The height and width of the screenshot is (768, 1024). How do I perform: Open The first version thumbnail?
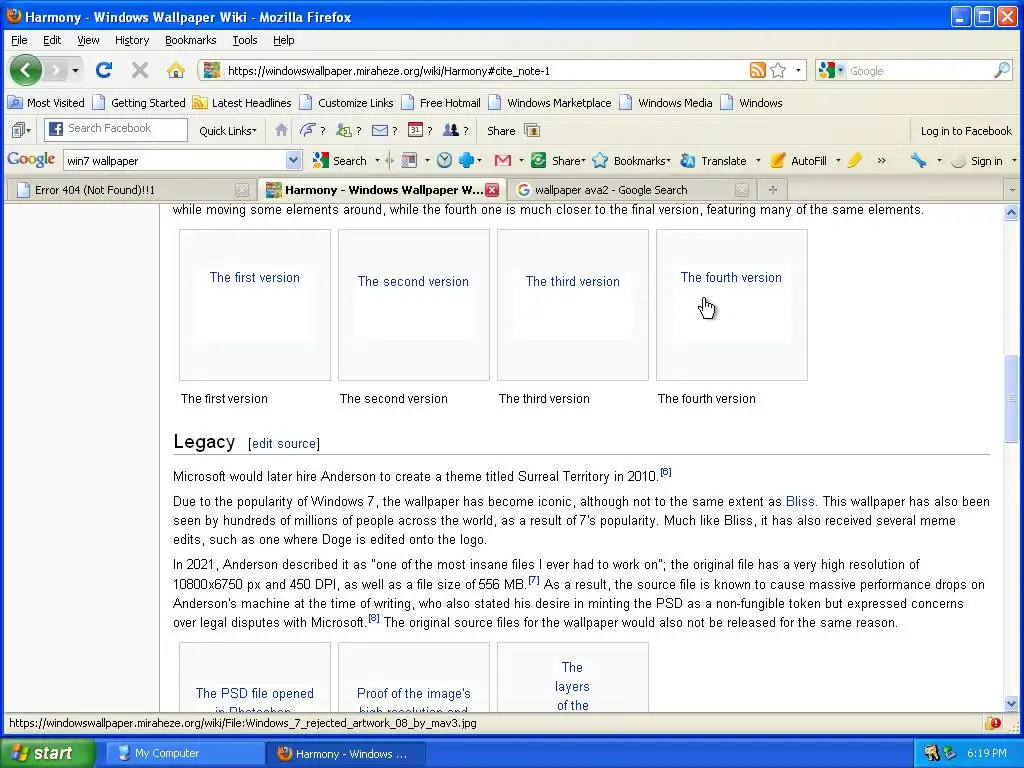pyautogui.click(x=255, y=304)
